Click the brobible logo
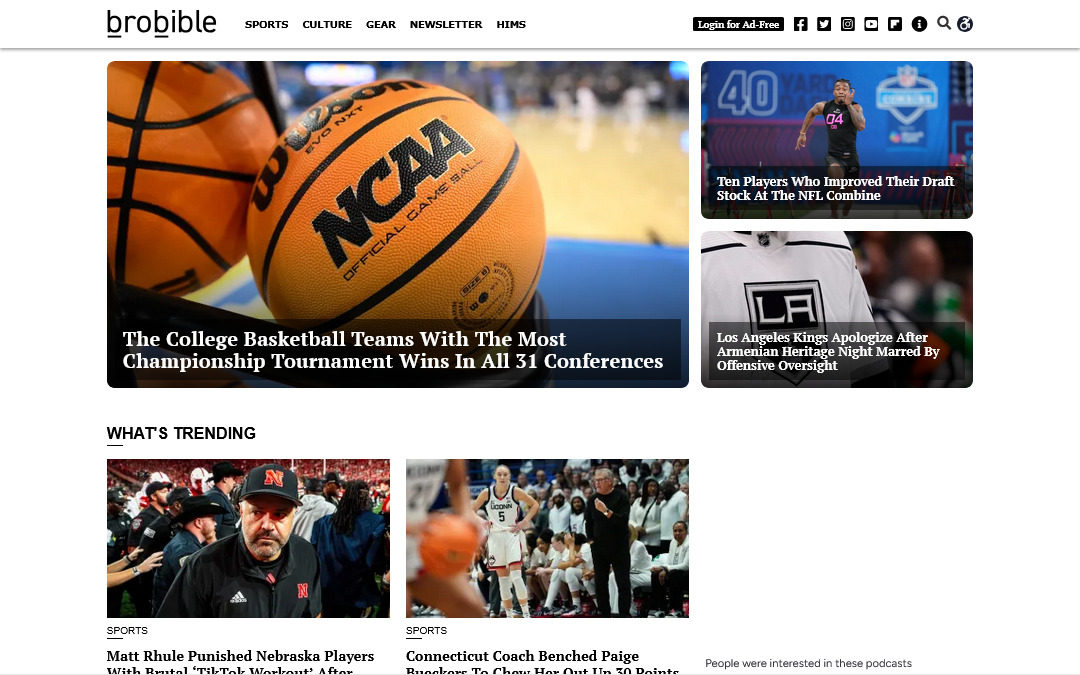Viewport: 1080px width, 675px height. coord(161,23)
